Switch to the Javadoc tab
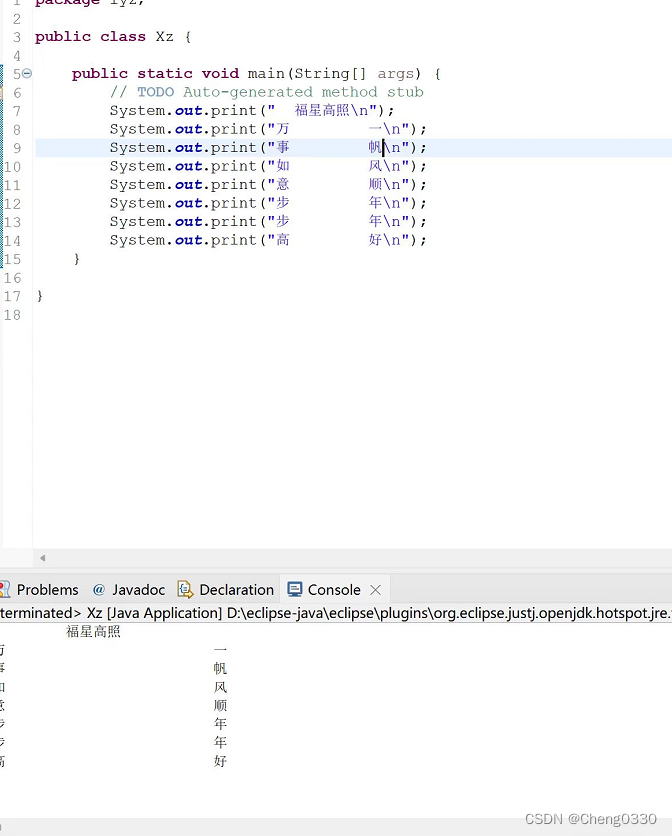The image size is (672, 836). 129,590
